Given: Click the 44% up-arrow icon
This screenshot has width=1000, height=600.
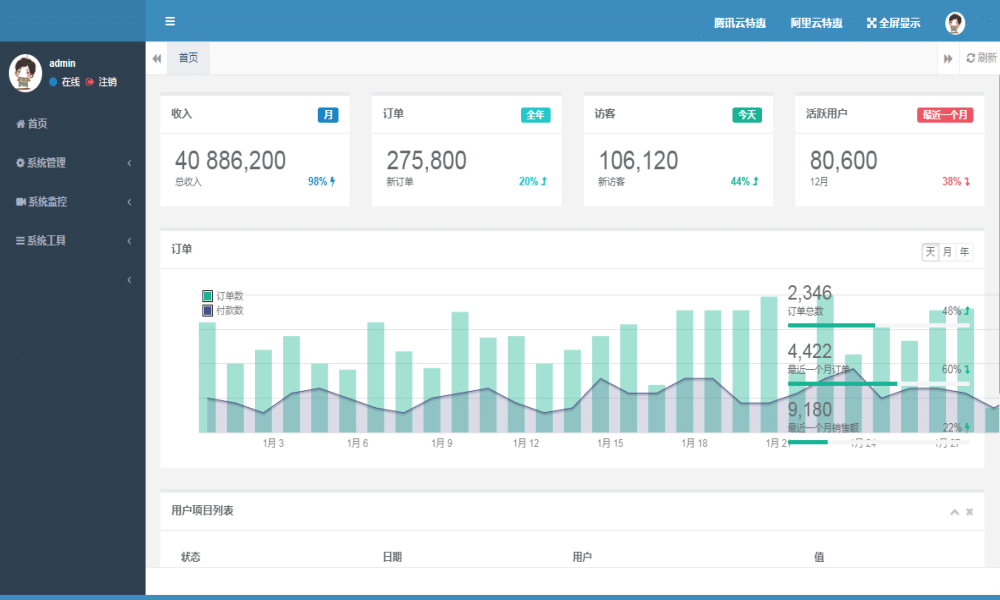Looking at the screenshot, I should (x=756, y=182).
